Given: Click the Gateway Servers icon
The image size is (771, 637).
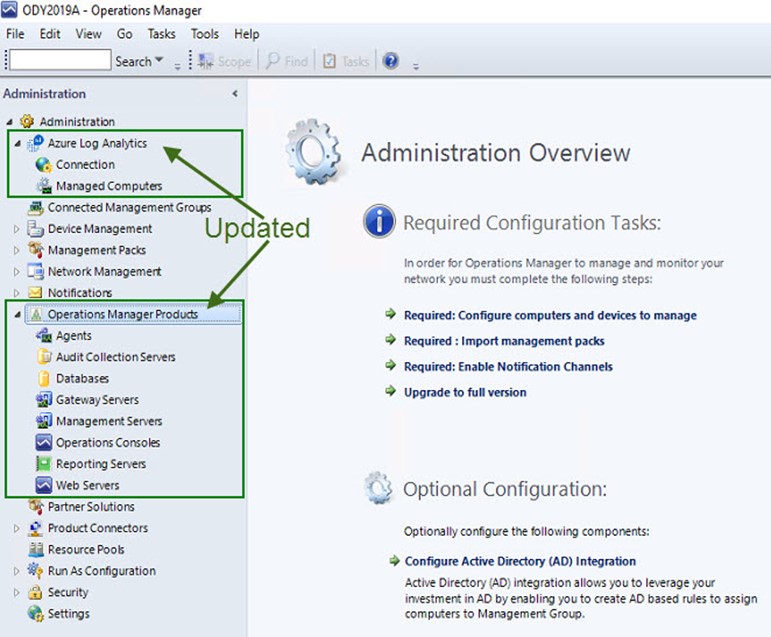Looking at the screenshot, I should (44, 400).
